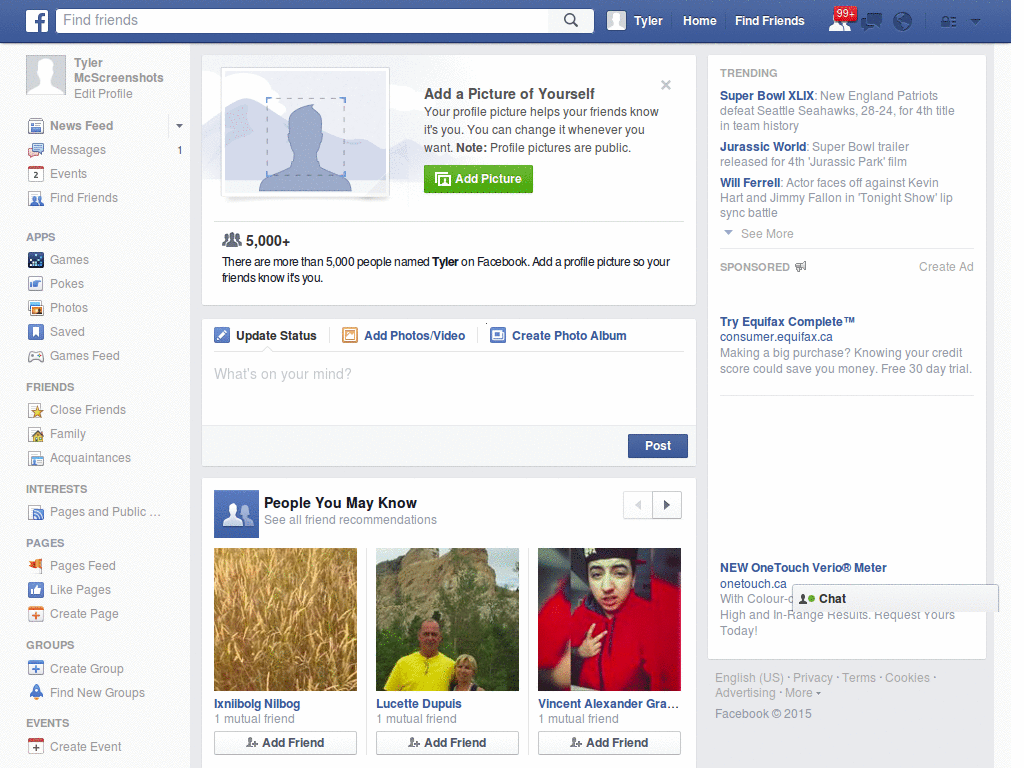Open Lucette Dupuis profile photo

[447, 619]
